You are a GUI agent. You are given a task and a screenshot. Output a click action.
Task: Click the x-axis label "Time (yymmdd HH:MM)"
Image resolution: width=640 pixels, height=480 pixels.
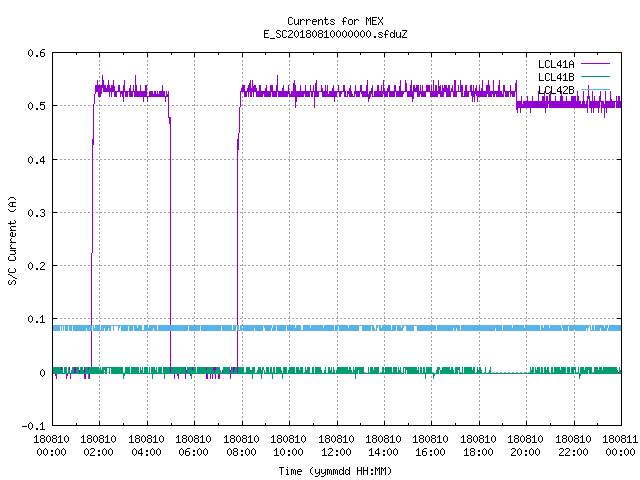335,471
